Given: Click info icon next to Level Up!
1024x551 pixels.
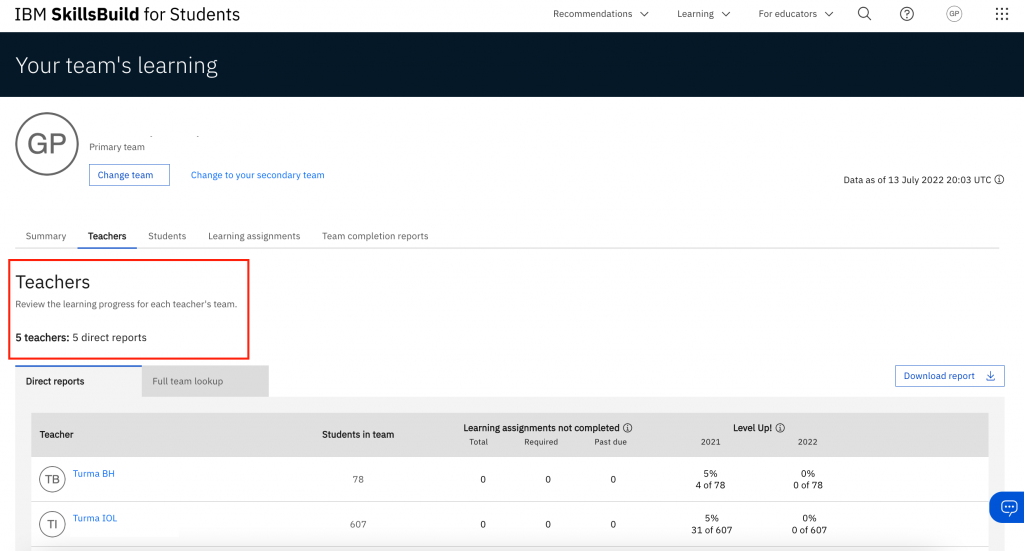Looking at the screenshot, I should pos(780,428).
